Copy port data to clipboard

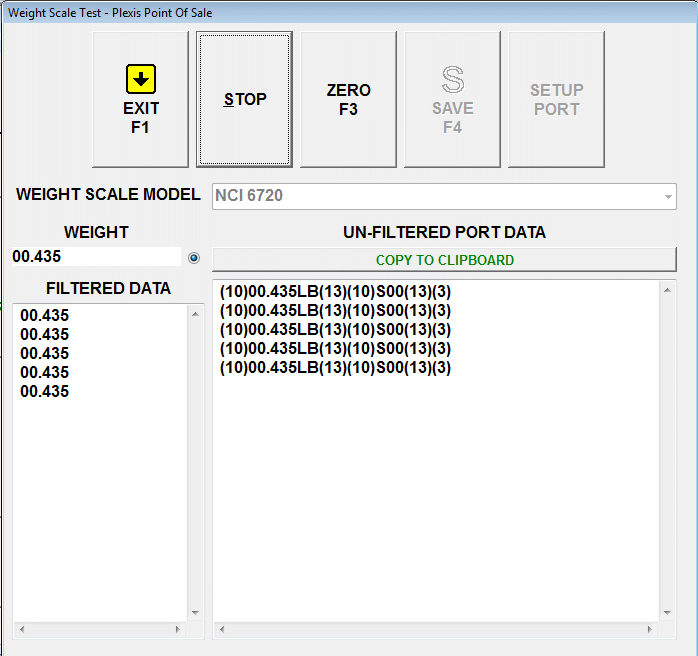point(444,260)
